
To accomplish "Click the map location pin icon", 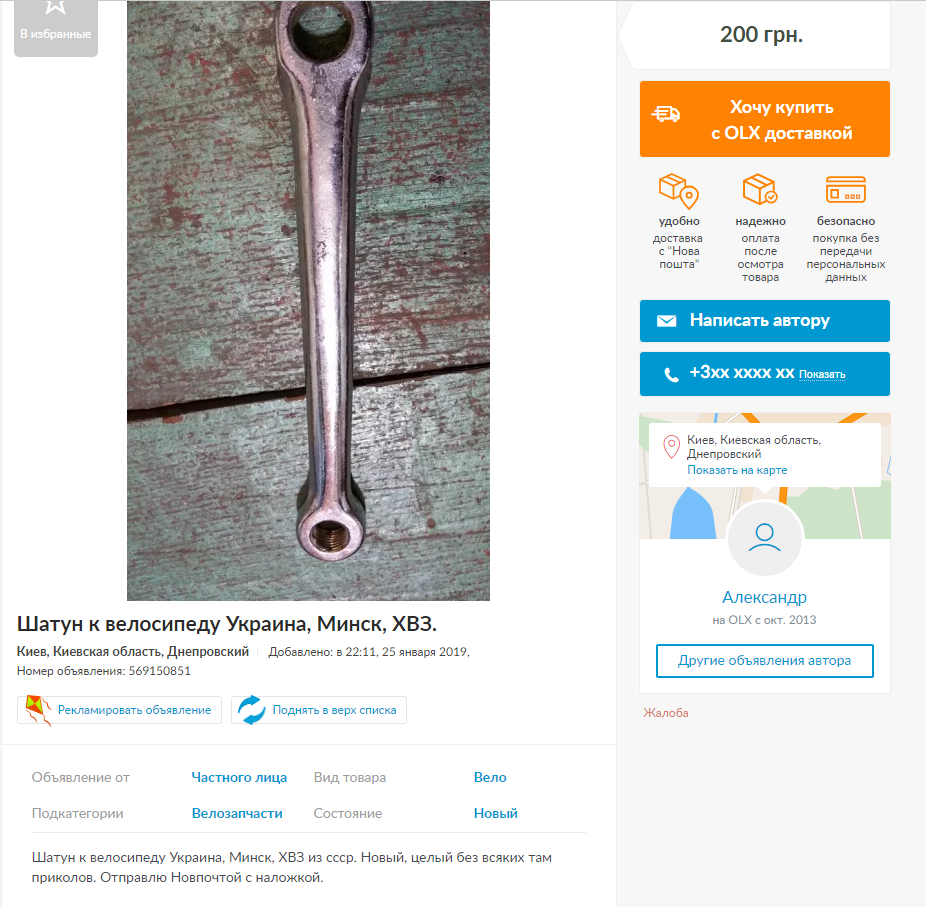I will click(x=671, y=447).
